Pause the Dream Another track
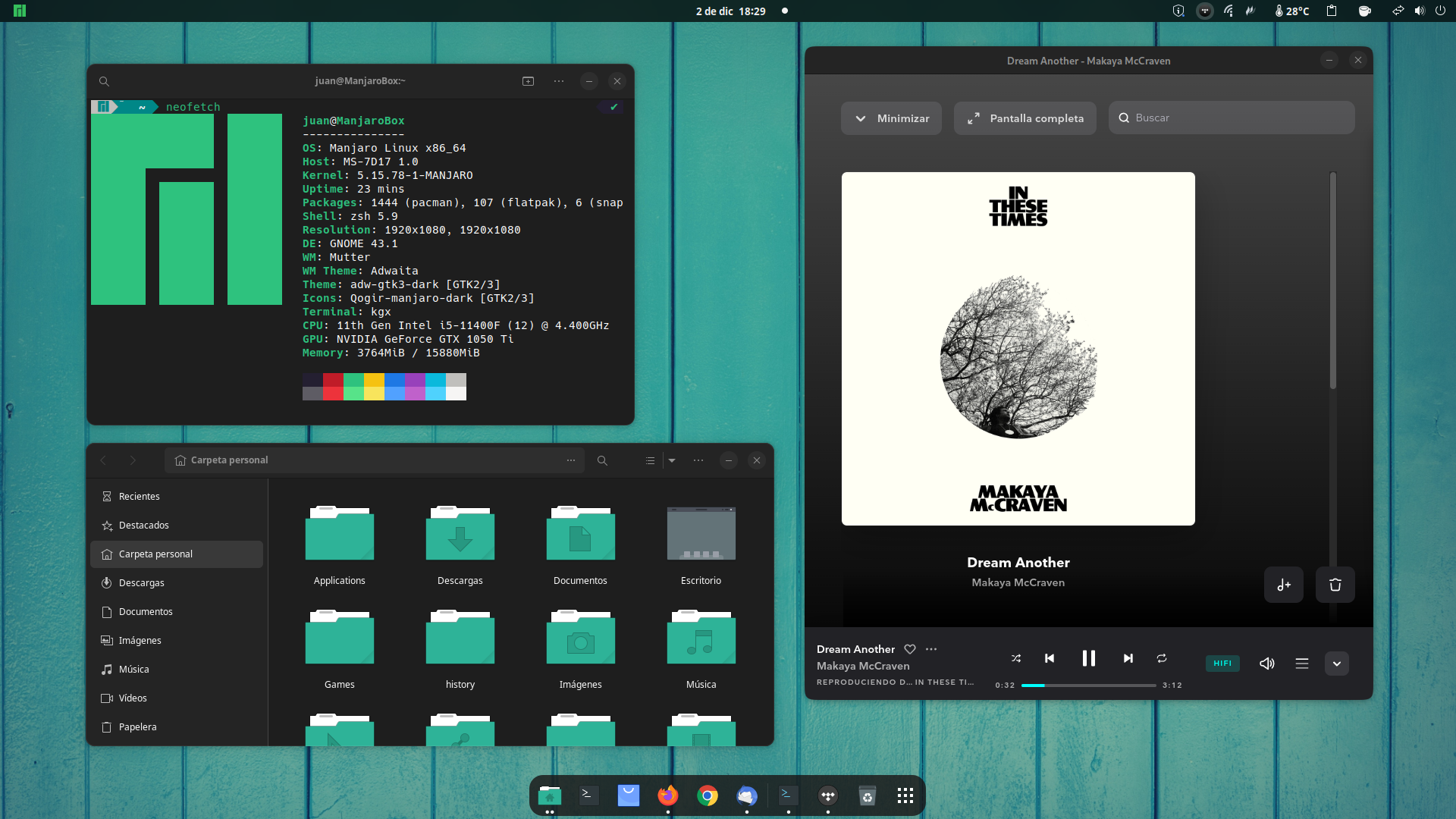Viewport: 1456px width, 819px height. 1089,658
